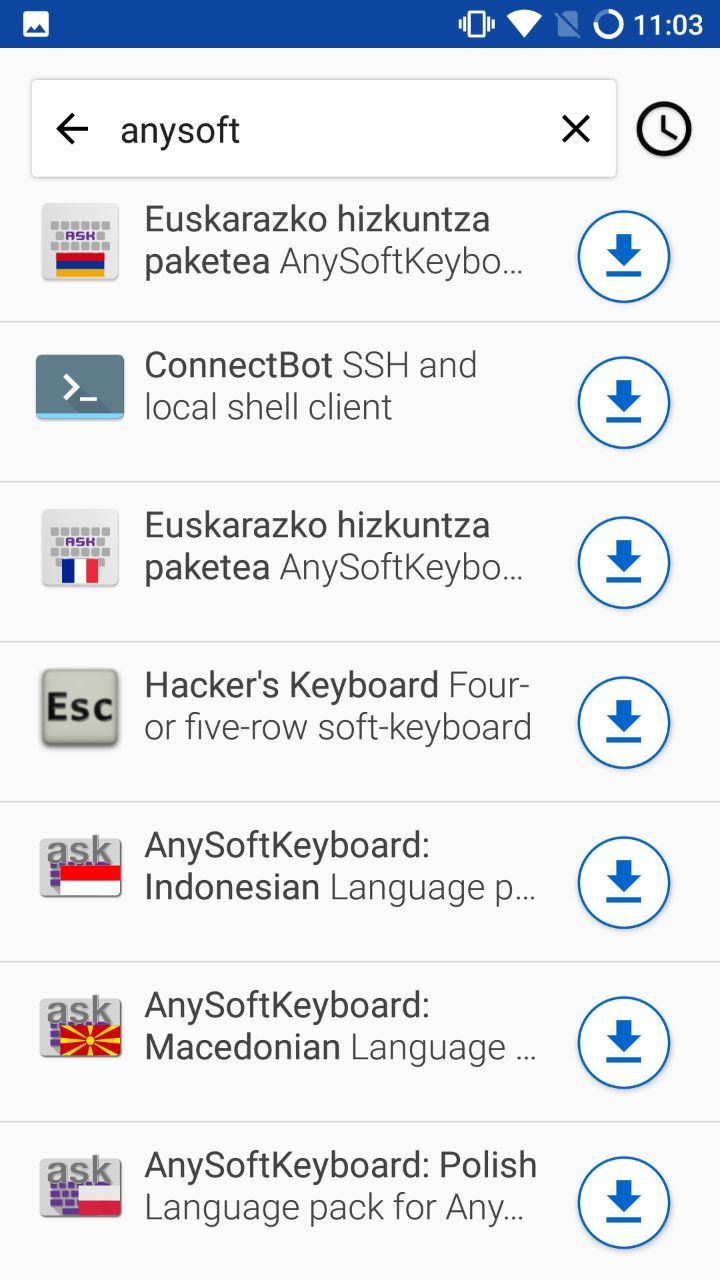The image size is (720, 1280).
Task: Download AnySoftKeyboard Polish language pack
Action: 624,1202
